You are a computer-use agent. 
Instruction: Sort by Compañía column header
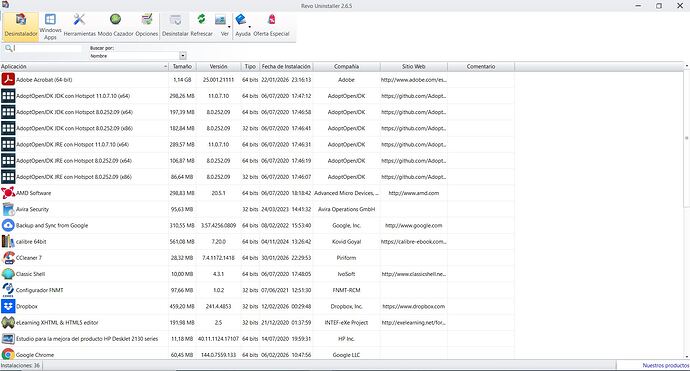pyautogui.click(x=346, y=66)
